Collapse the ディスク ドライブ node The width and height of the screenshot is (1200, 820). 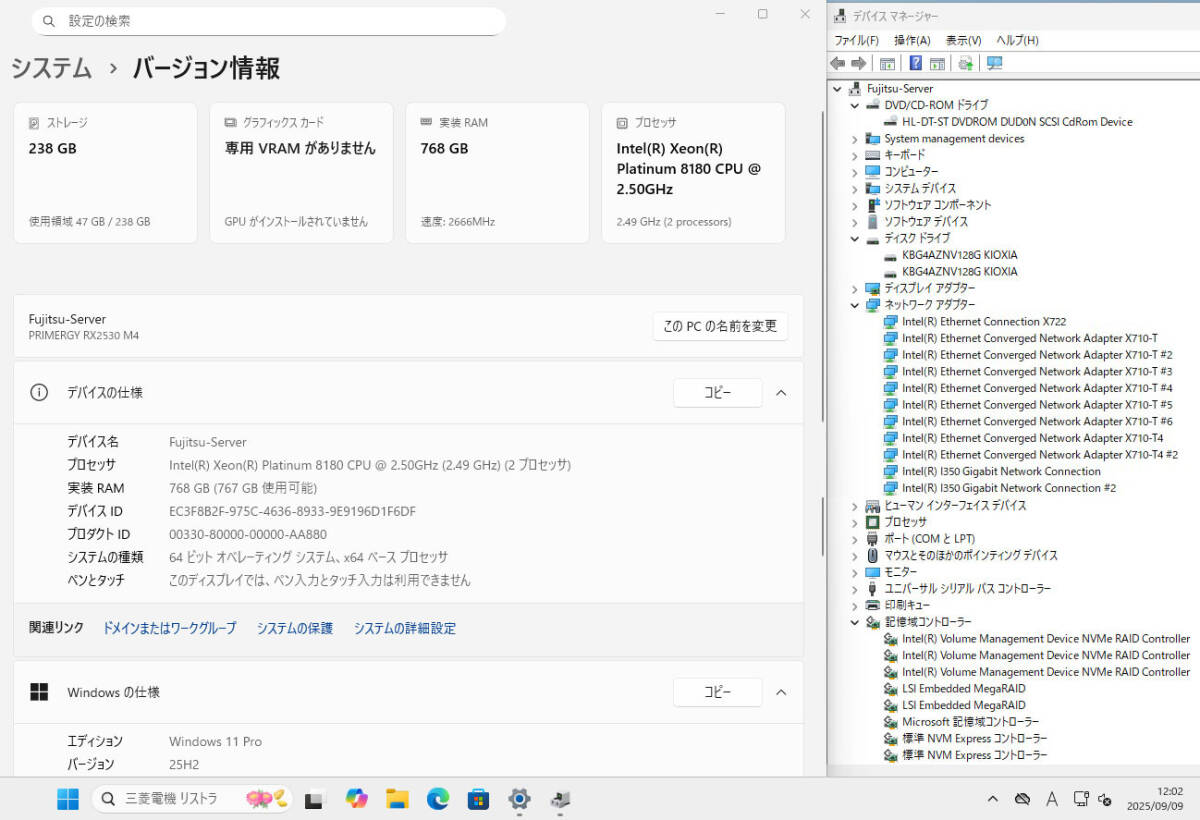pos(855,238)
